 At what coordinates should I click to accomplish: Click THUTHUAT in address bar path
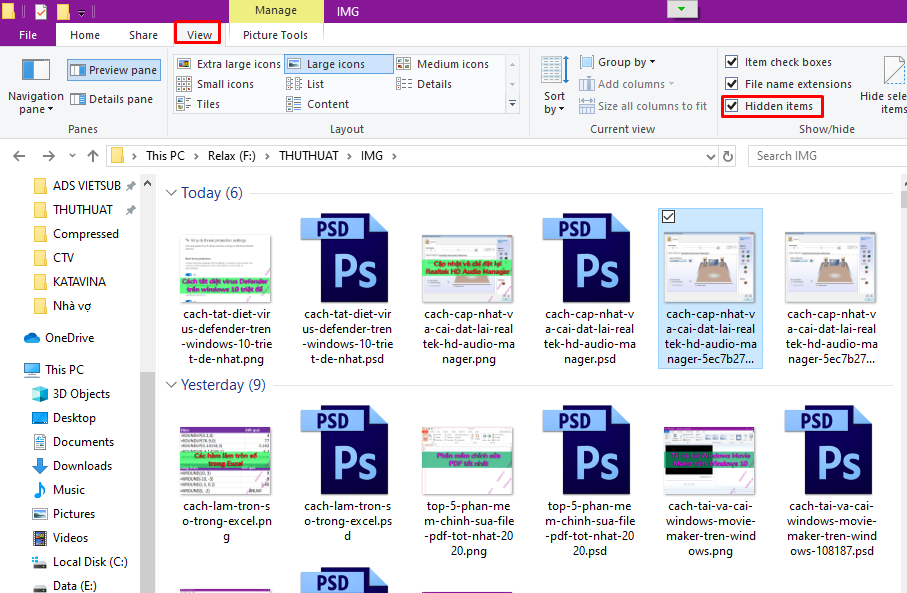click(308, 156)
